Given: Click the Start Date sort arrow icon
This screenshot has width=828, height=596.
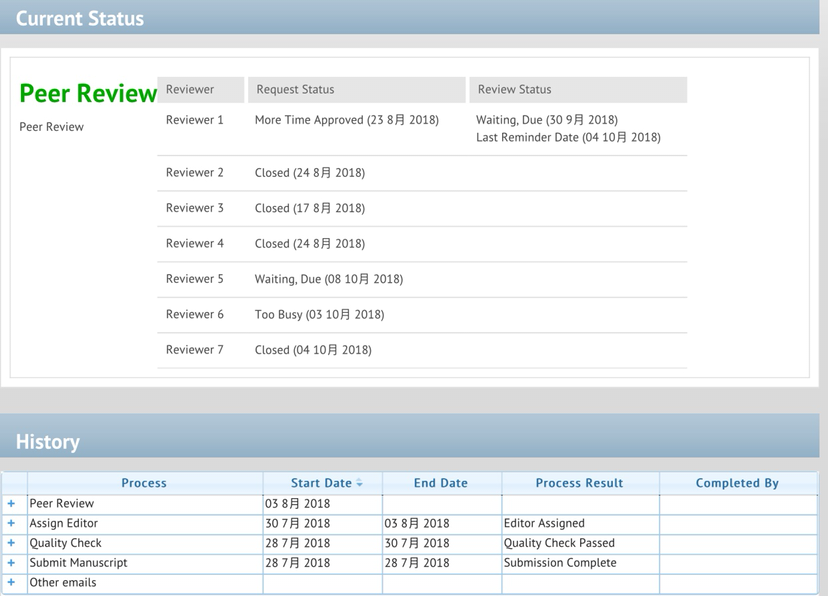Looking at the screenshot, I should point(360,483).
